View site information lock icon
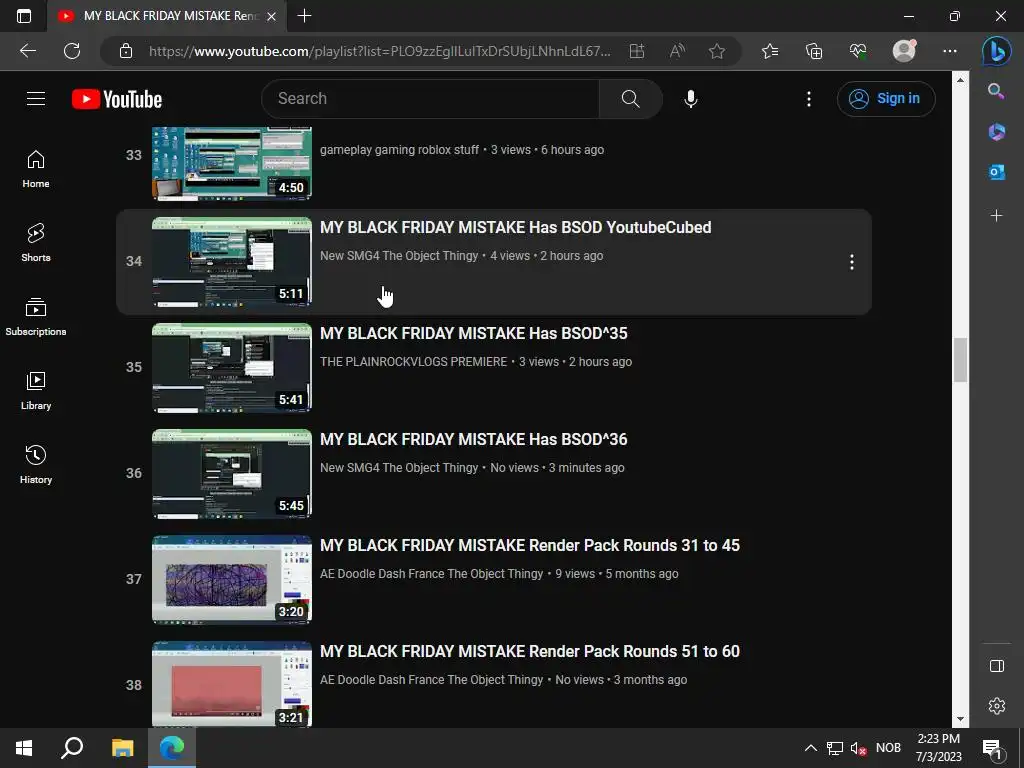Image resolution: width=1024 pixels, height=768 pixels. click(126, 51)
